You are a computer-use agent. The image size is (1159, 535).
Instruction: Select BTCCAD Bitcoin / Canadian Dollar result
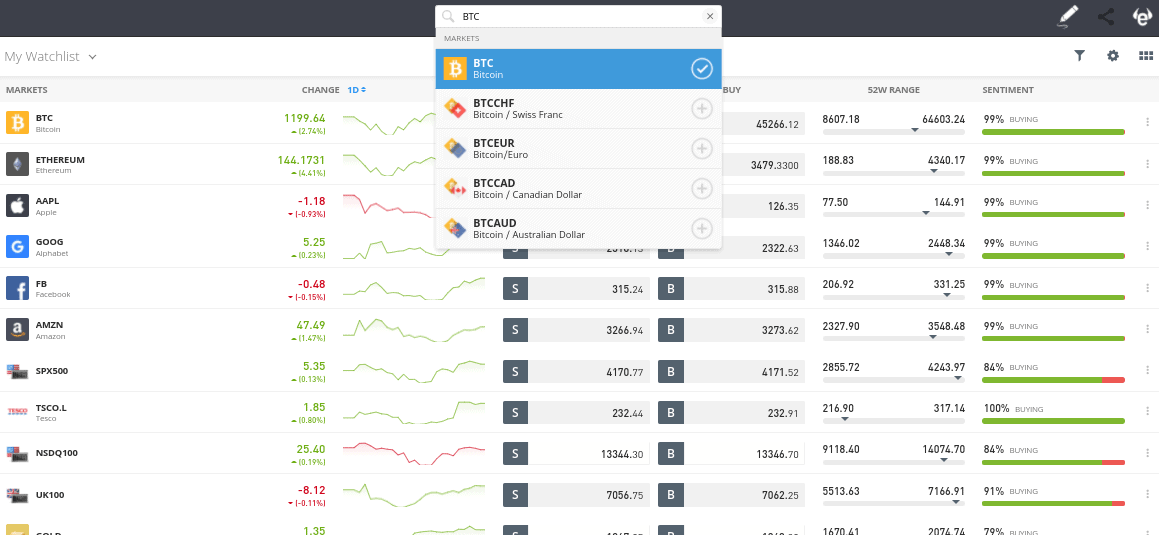click(578, 188)
